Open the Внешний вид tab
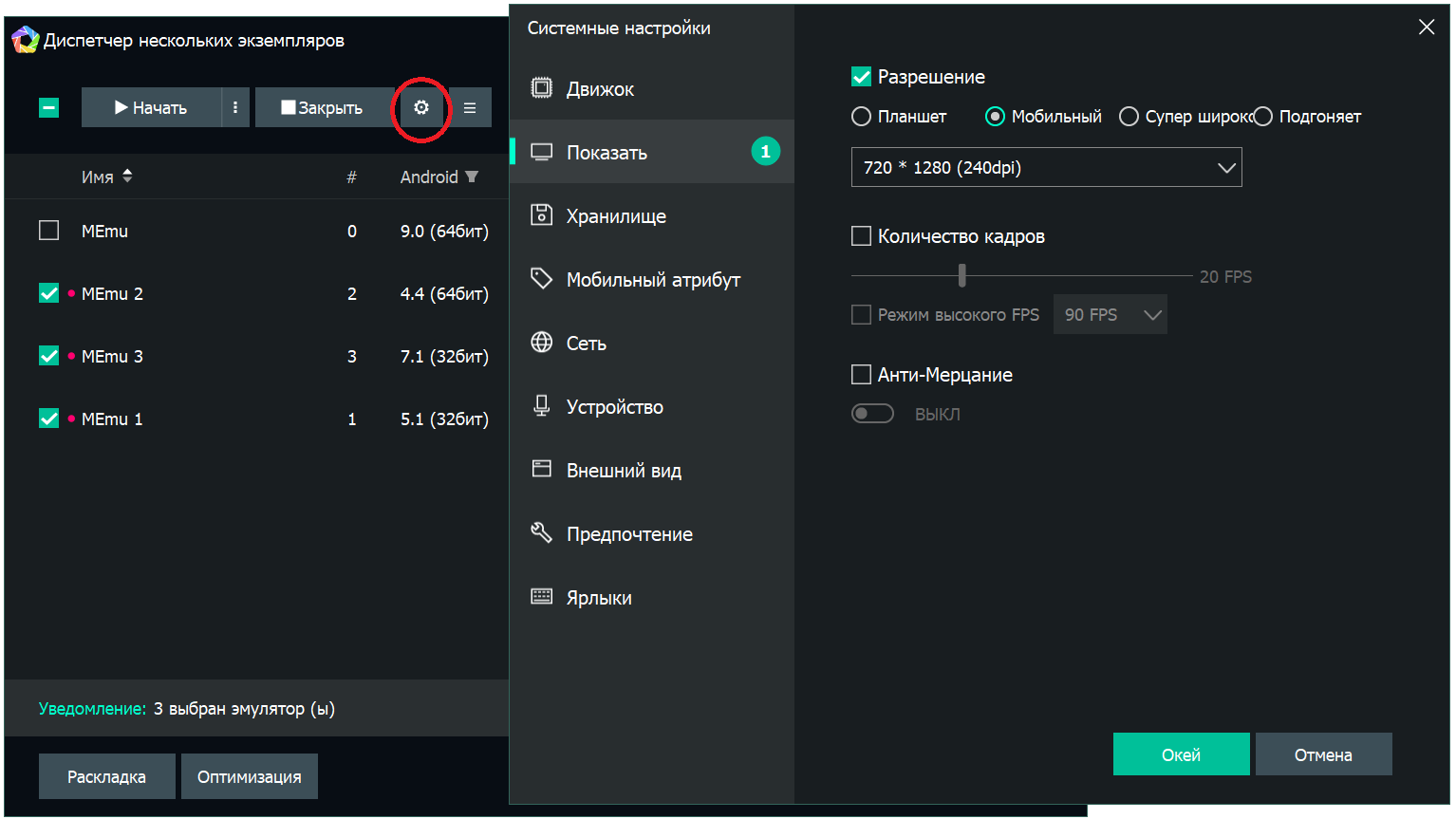1456x819 pixels. point(652,470)
